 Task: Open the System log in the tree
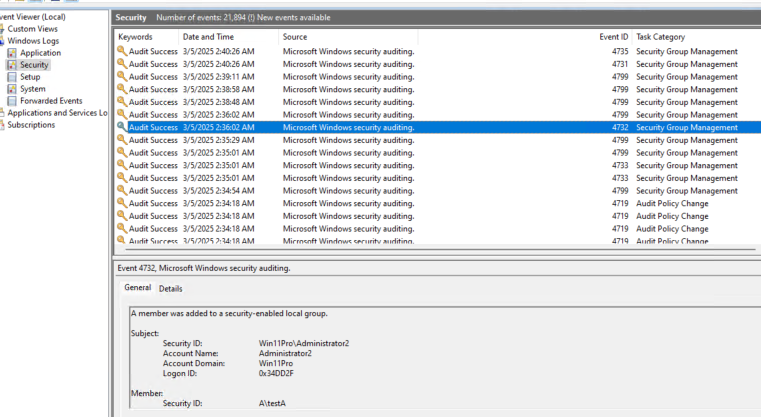click(33, 89)
